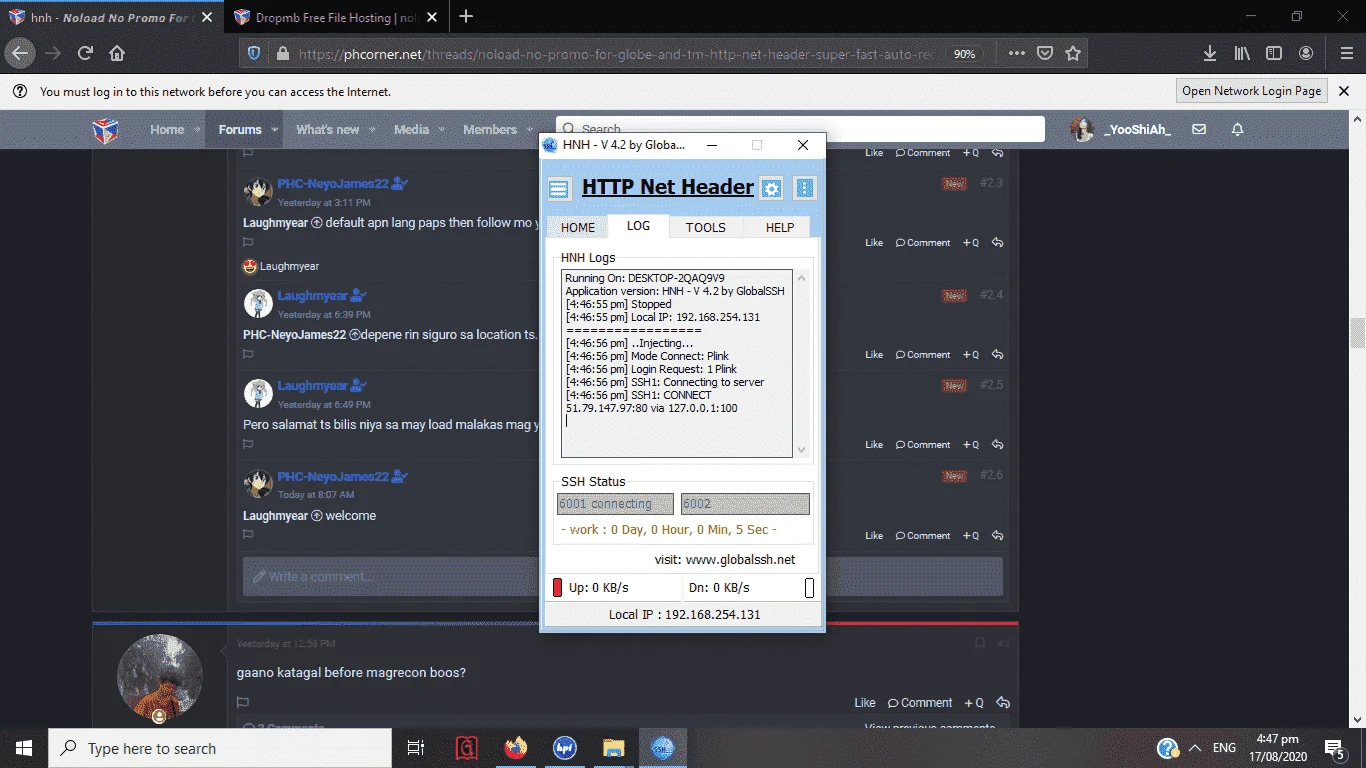
Task: Click HTTP Net Header title link
Action: click(668, 187)
